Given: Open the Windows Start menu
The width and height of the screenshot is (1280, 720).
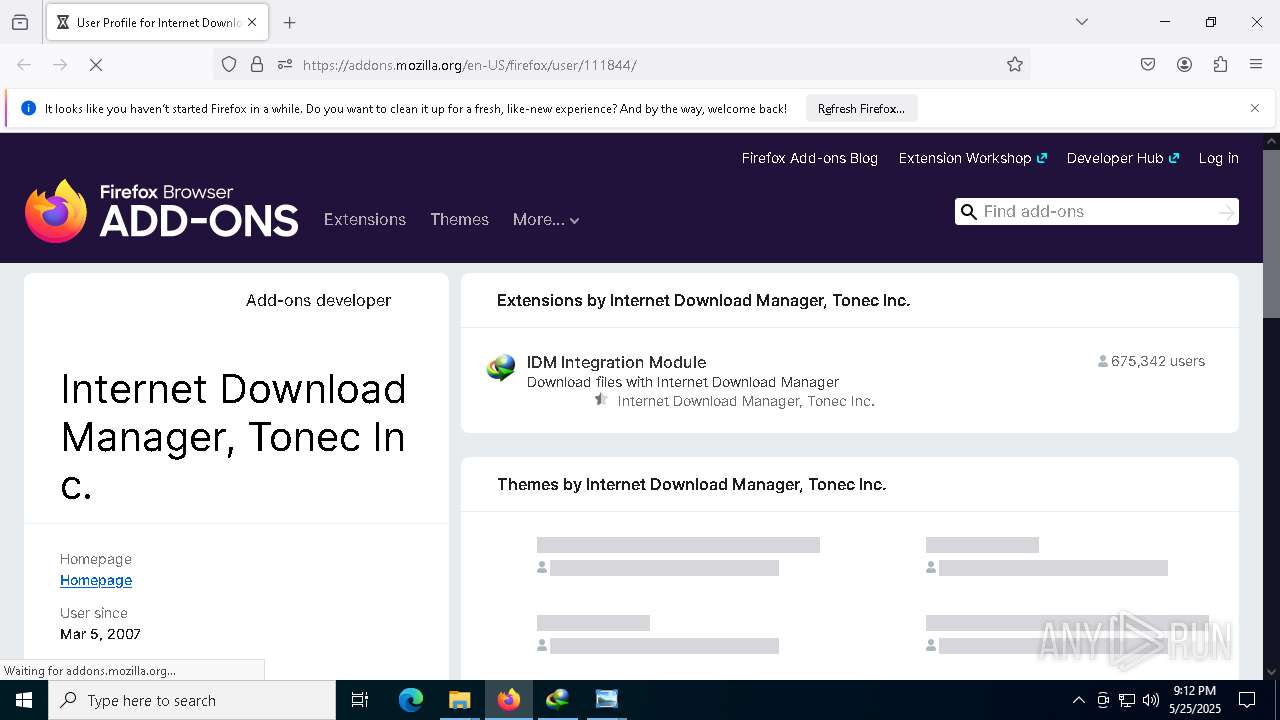Looking at the screenshot, I should tap(24, 700).
